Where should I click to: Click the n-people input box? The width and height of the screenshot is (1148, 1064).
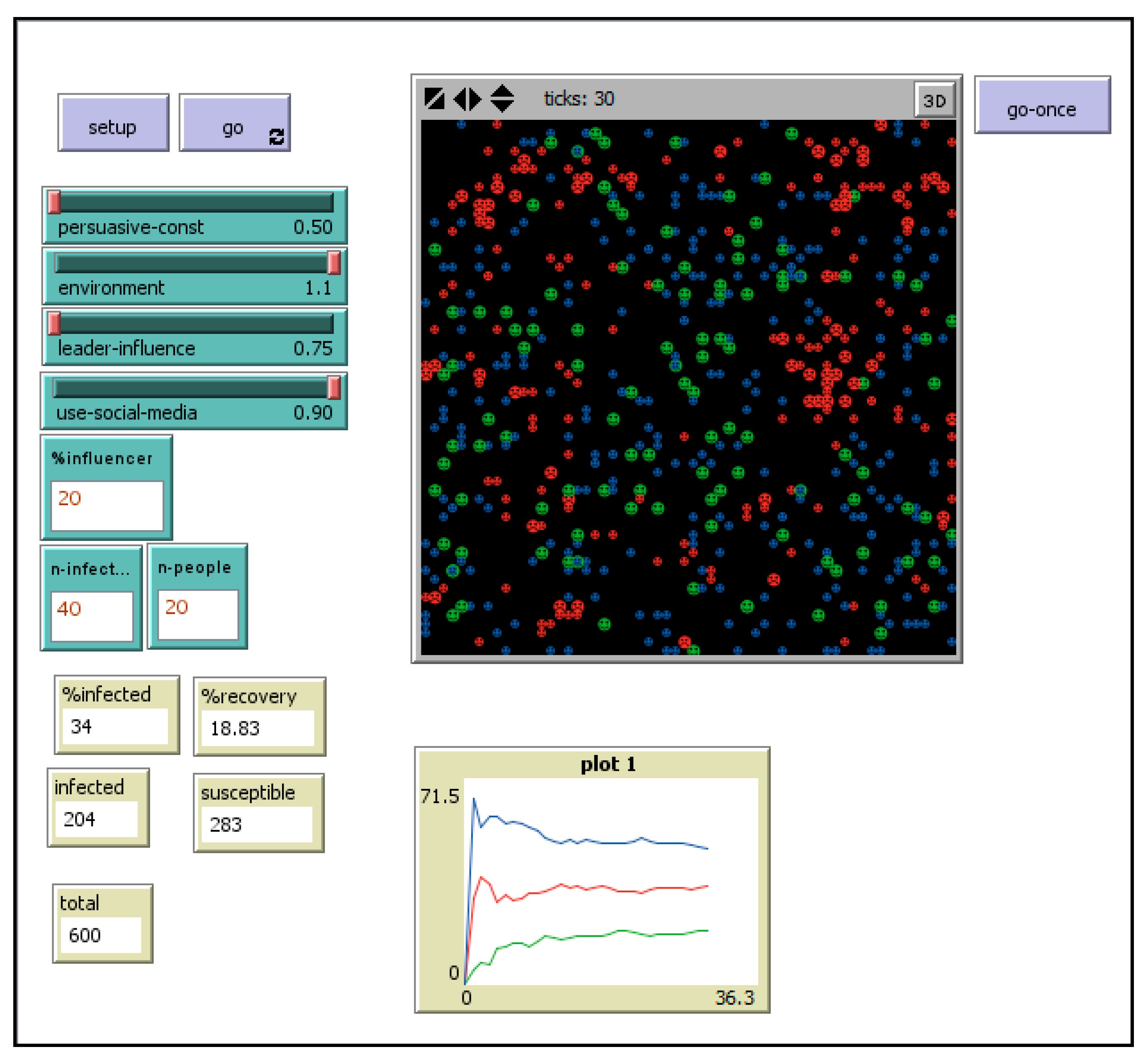click(197, 614)
